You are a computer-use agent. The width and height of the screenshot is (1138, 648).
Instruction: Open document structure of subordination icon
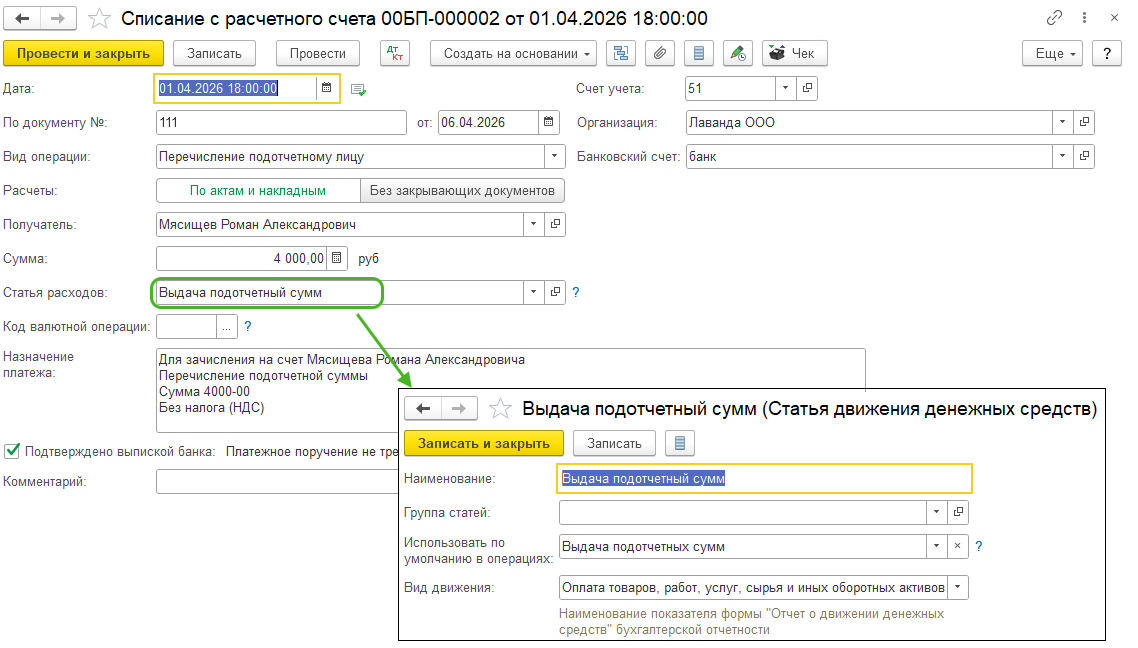point(621,53)
